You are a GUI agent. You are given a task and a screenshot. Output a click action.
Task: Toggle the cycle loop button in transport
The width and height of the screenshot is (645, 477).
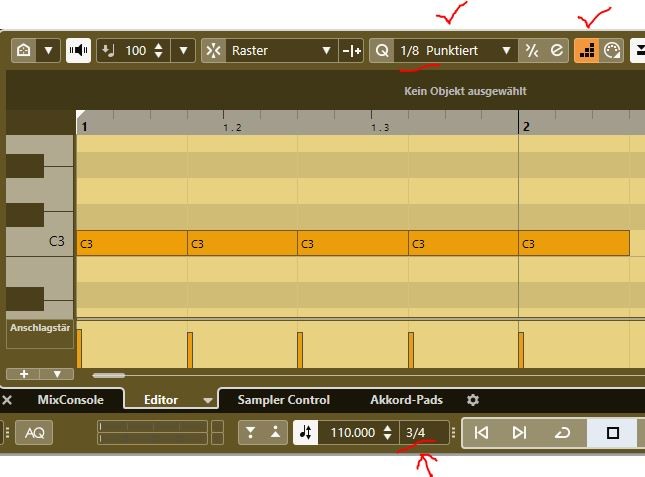(561, 433)
